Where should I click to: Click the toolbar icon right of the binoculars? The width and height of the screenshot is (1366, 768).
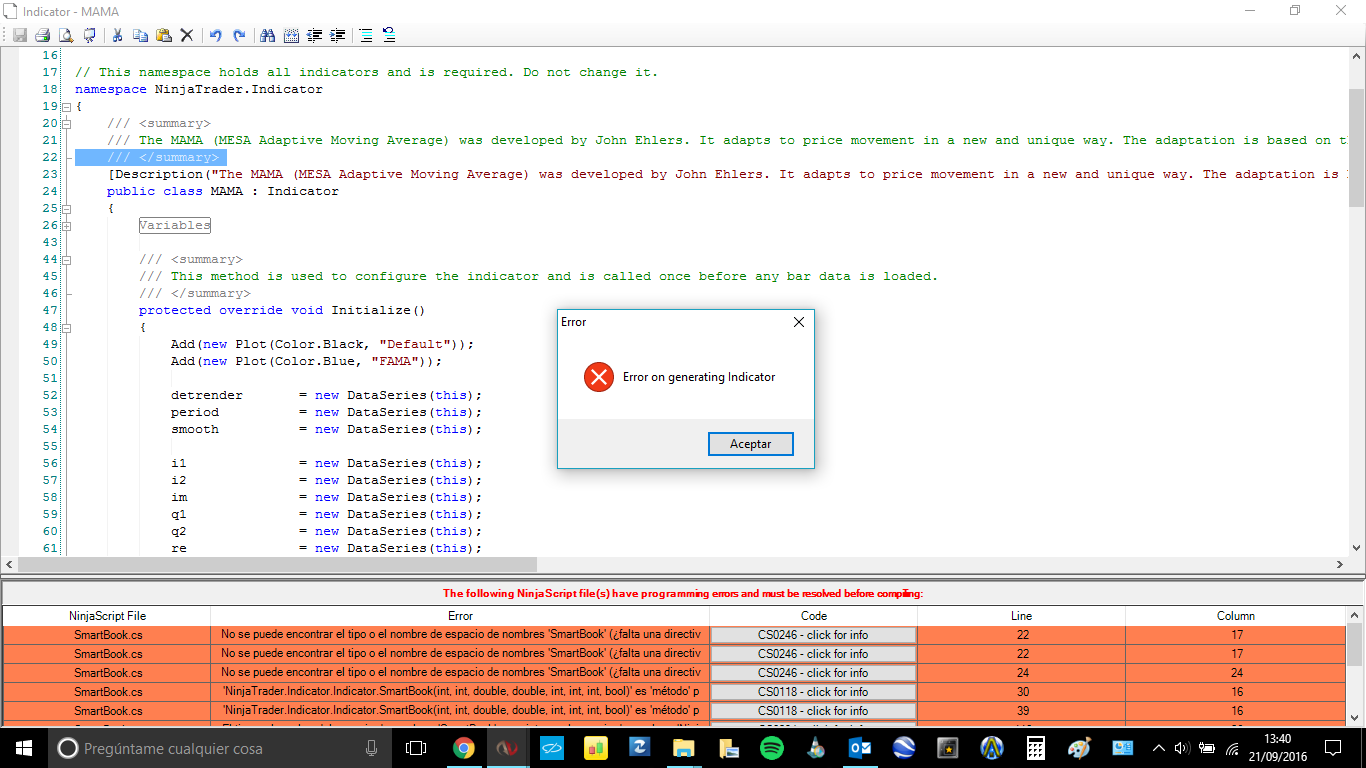point(291,35)
